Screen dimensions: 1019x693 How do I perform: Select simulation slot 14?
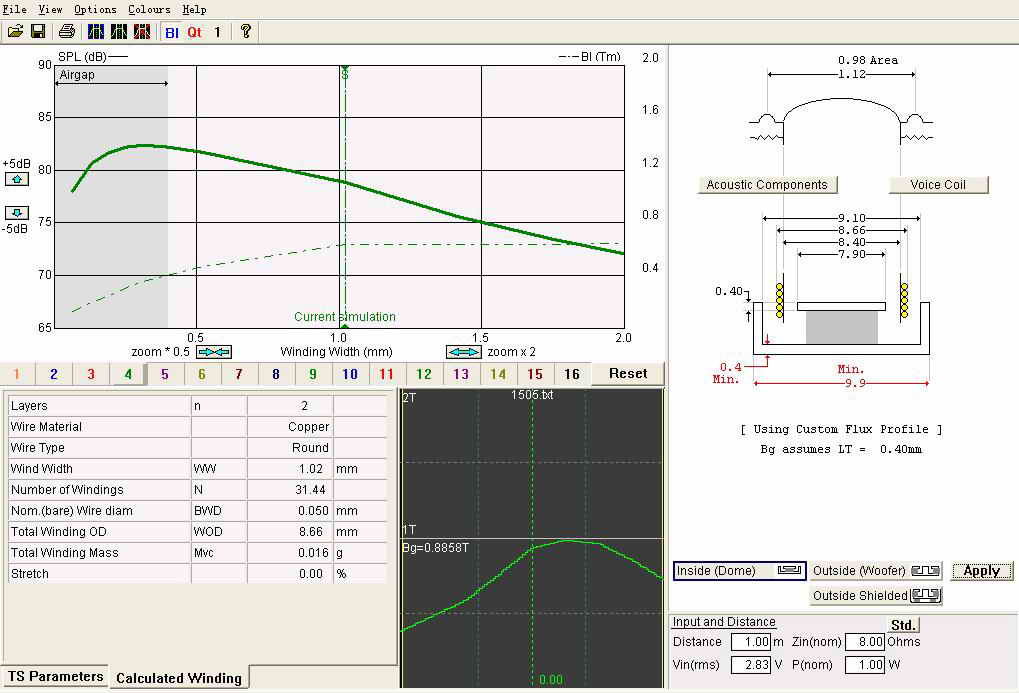498,374
